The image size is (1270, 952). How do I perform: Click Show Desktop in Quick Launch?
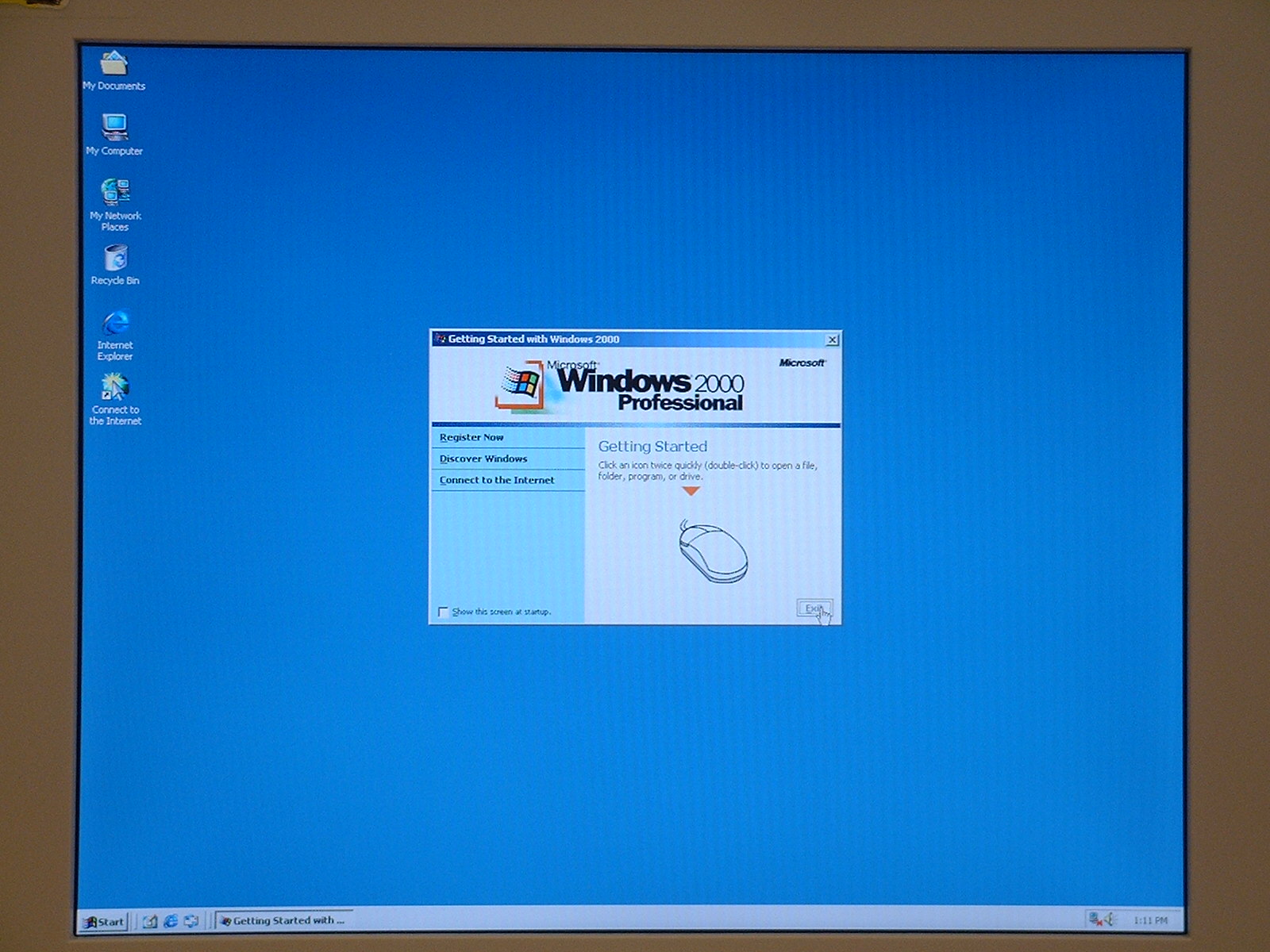[149, 921]
